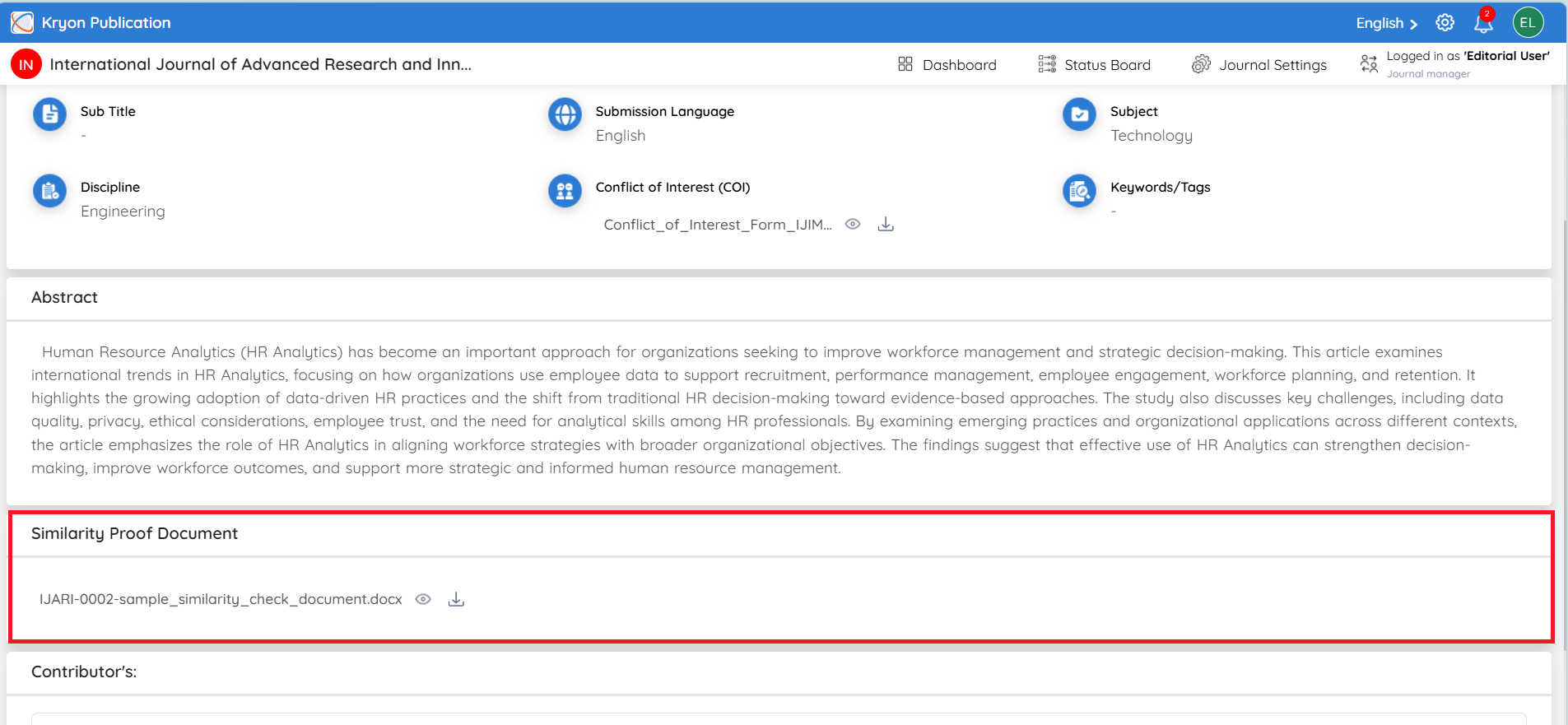
Task: Click the Sub Title document icon
Action: point(49,114)
